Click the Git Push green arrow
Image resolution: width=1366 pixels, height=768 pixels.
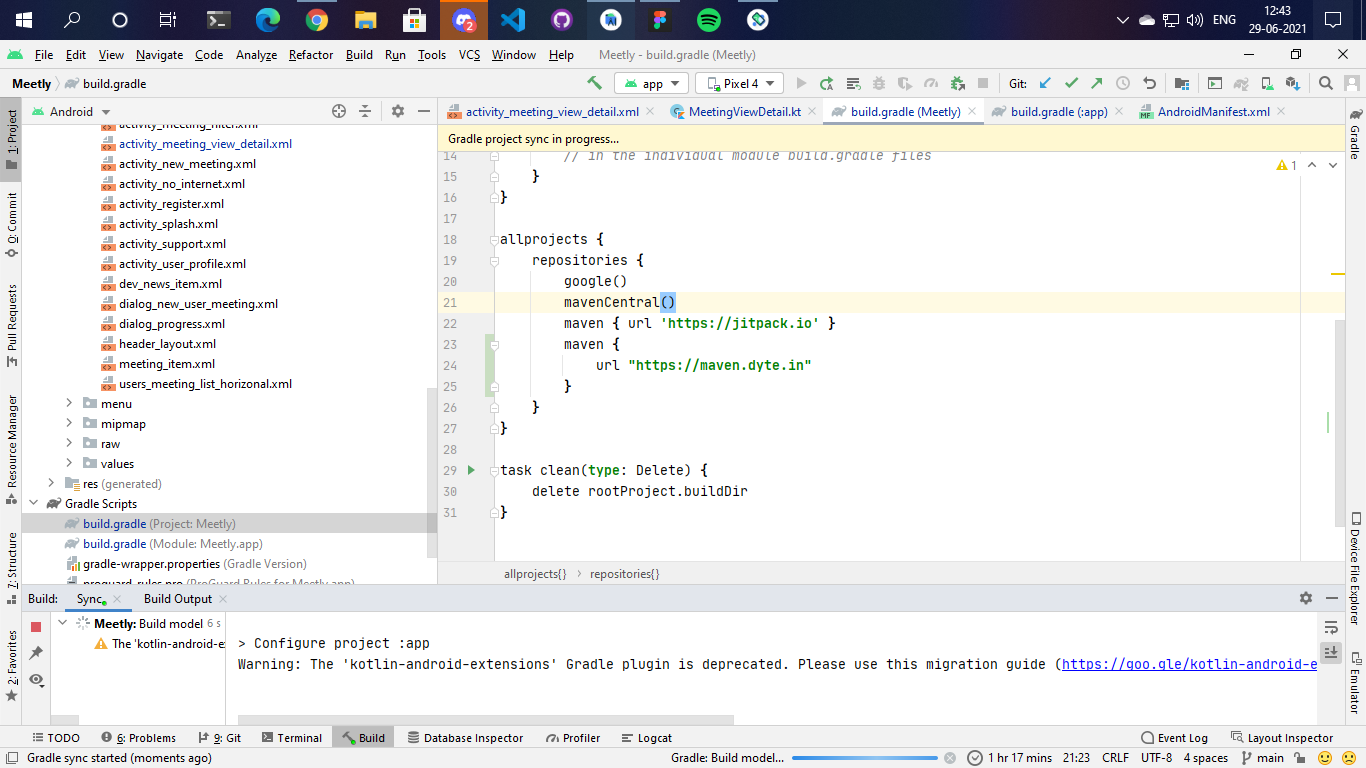tap(1097, 84)
